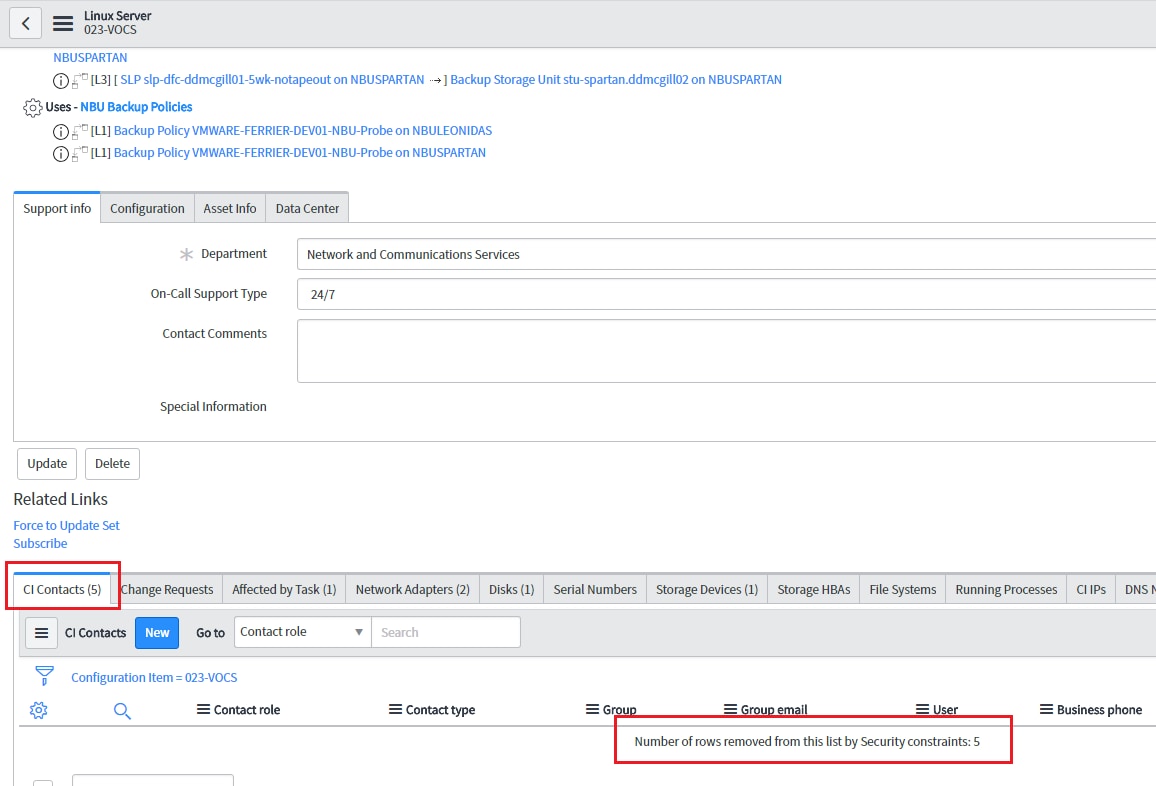Go back using the header arrow button
Image resolution: width=1156 pixels, height=786 pixels.
click(x=25, y=23)
